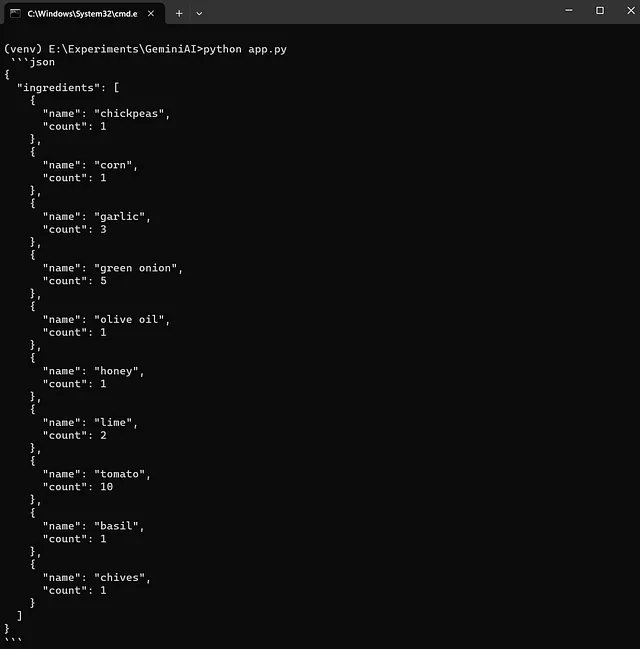Image resolution: width=640 pixels, height=649 pixels.
Task: Click the "lime" name line
Action: [x=90, y=423]
